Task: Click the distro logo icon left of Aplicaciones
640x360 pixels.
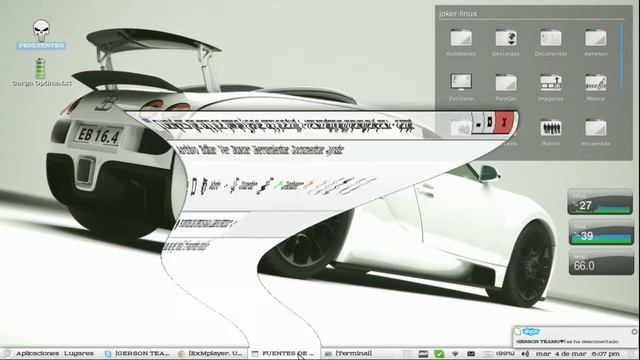Action: [7, 353]
